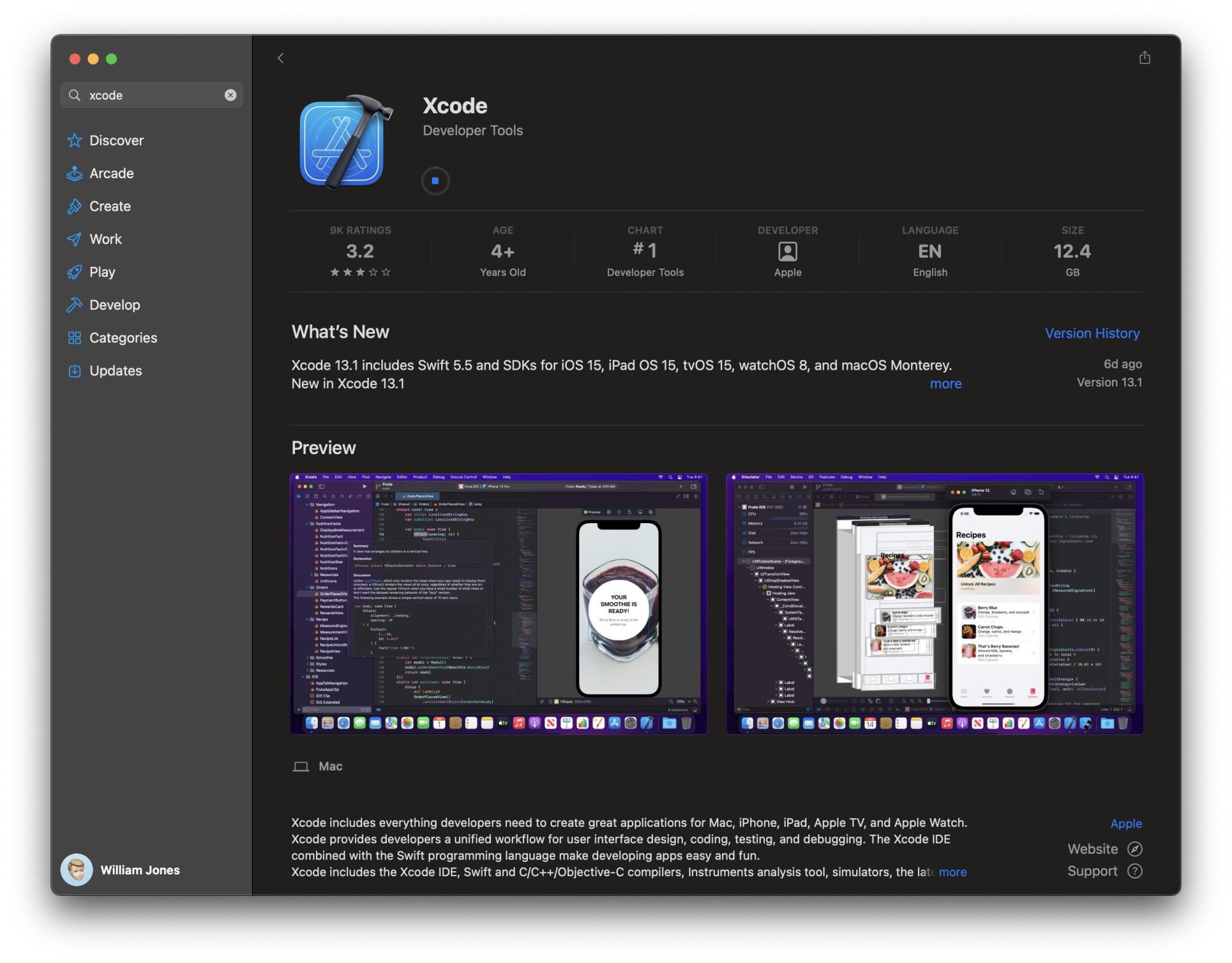Open the Work category
The width and height of the screenshot is (1232, 963).
(105, 239)
